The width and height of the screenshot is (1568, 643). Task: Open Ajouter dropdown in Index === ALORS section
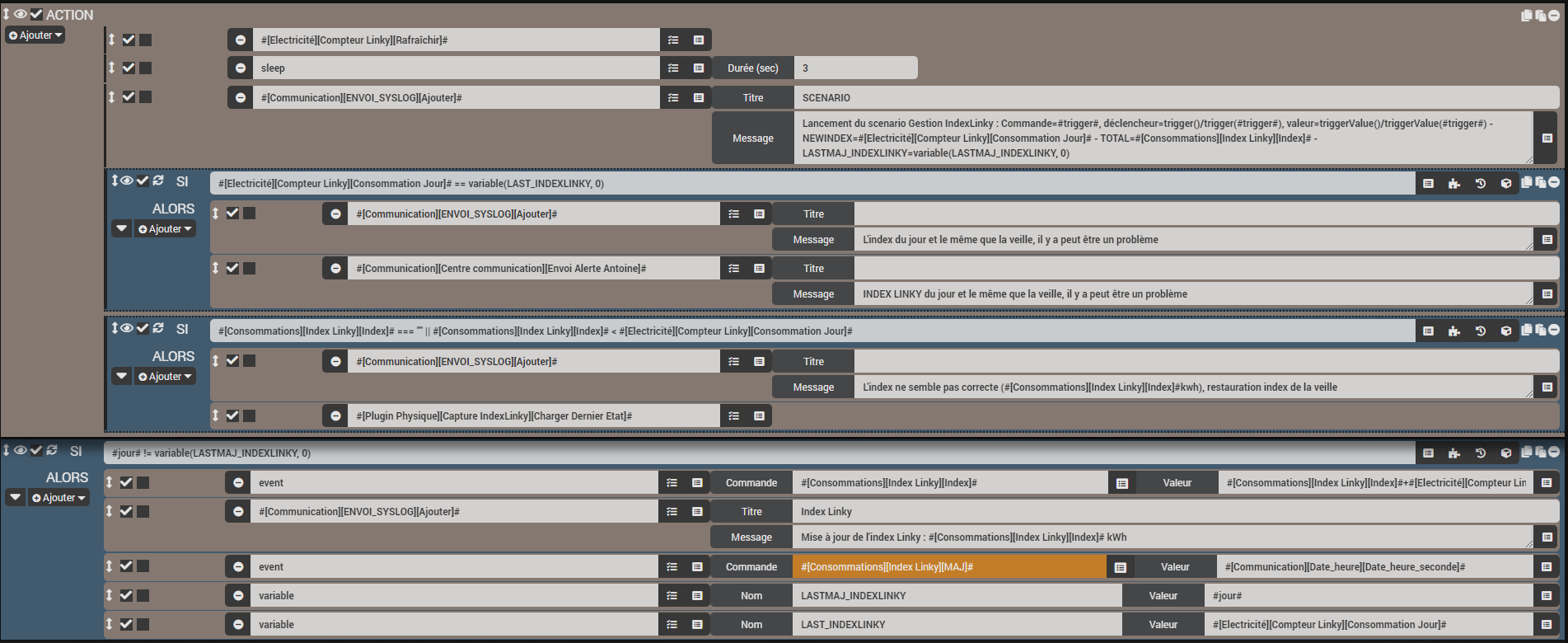(165, 376)
